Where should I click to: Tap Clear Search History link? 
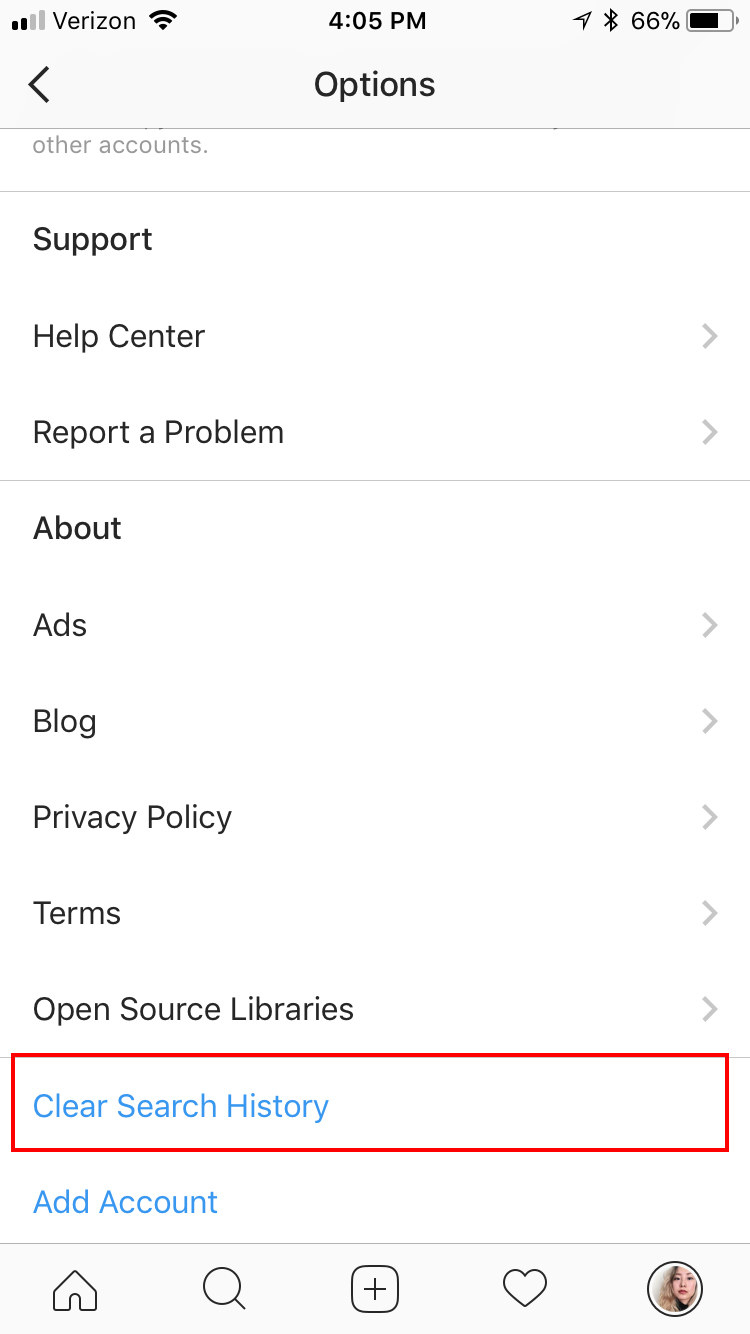[181, 1106]
